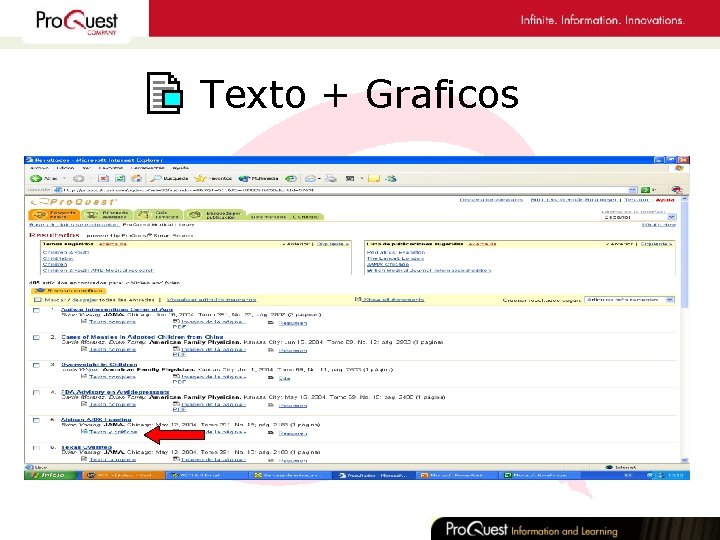720x540 pixels.
Task: Click the red Ayuda link at top right
Action: (x=665, y=200)
